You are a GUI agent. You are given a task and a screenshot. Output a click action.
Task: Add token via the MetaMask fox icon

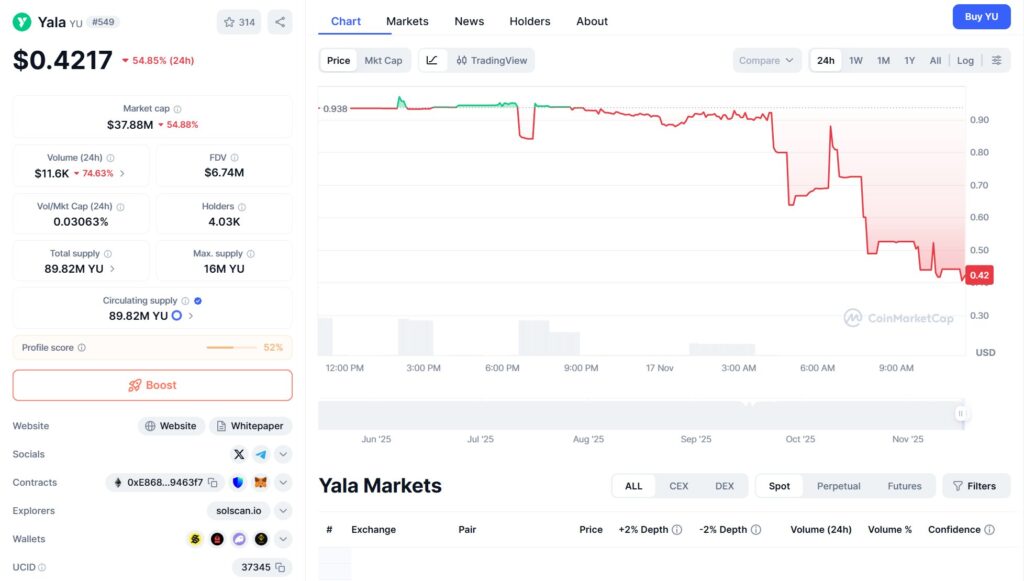[x=260, y=483]
